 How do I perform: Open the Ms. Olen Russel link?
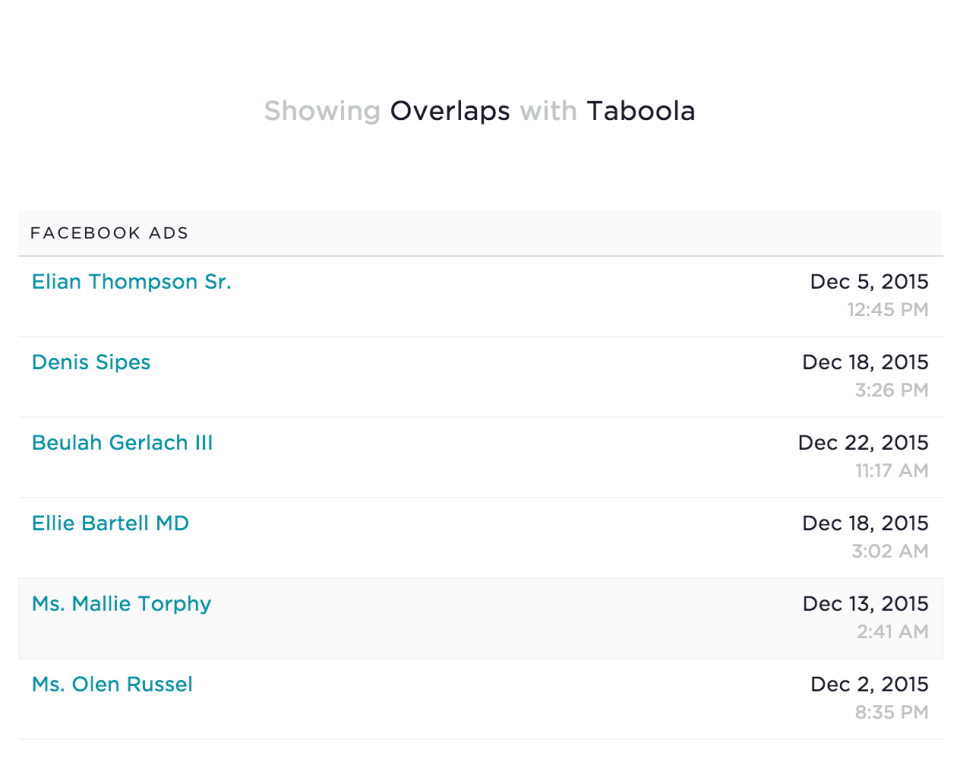[x=112, y=684]
